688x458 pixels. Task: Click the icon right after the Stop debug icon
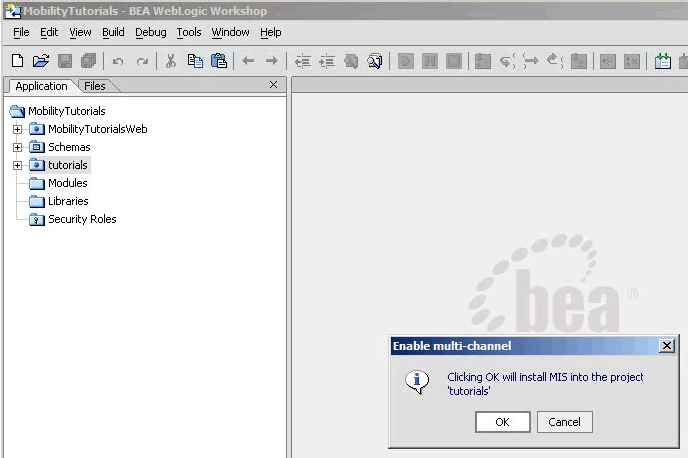click(483, 61)
